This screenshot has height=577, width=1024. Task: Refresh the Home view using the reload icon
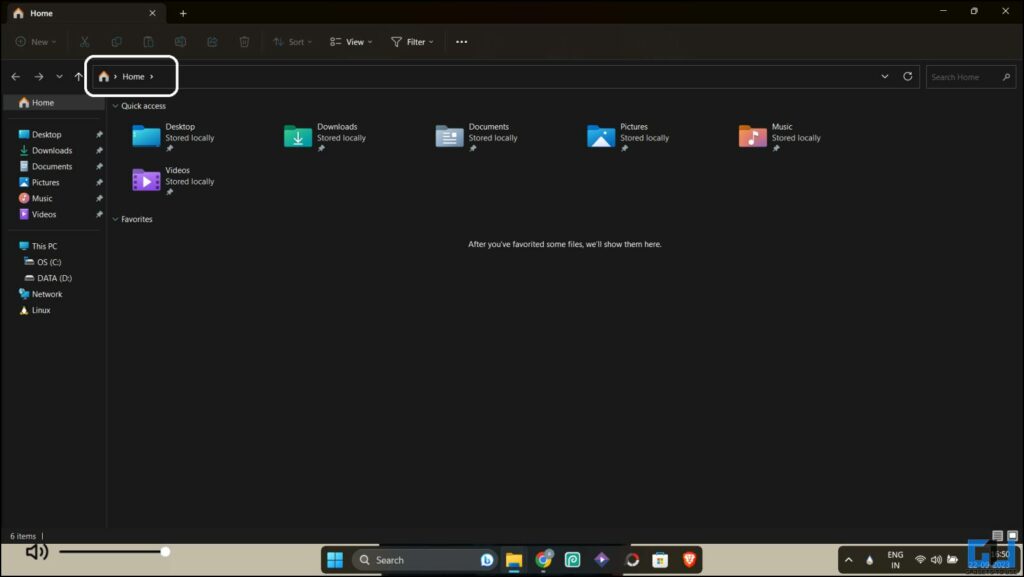click(x=907, y=76)
